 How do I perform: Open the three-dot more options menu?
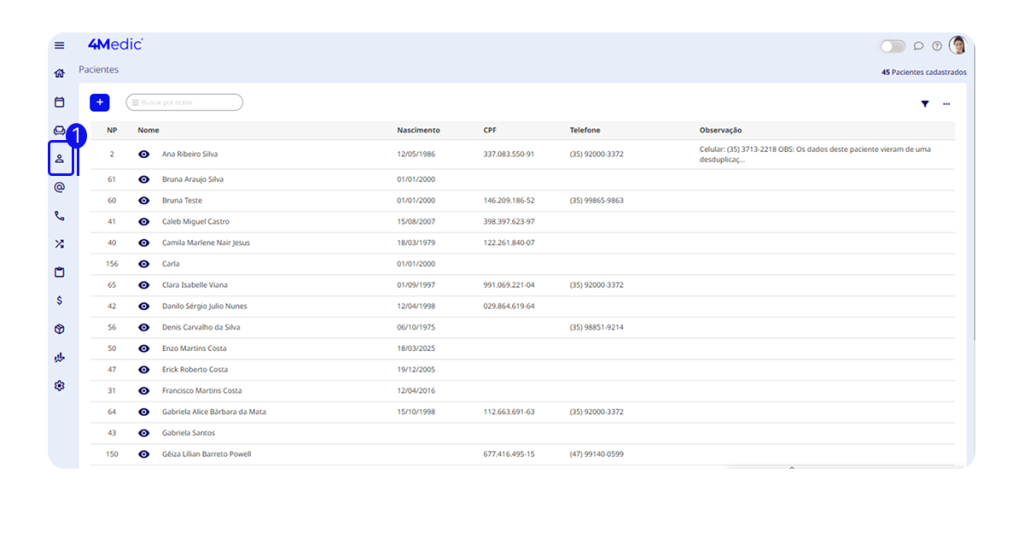point(946,104)
